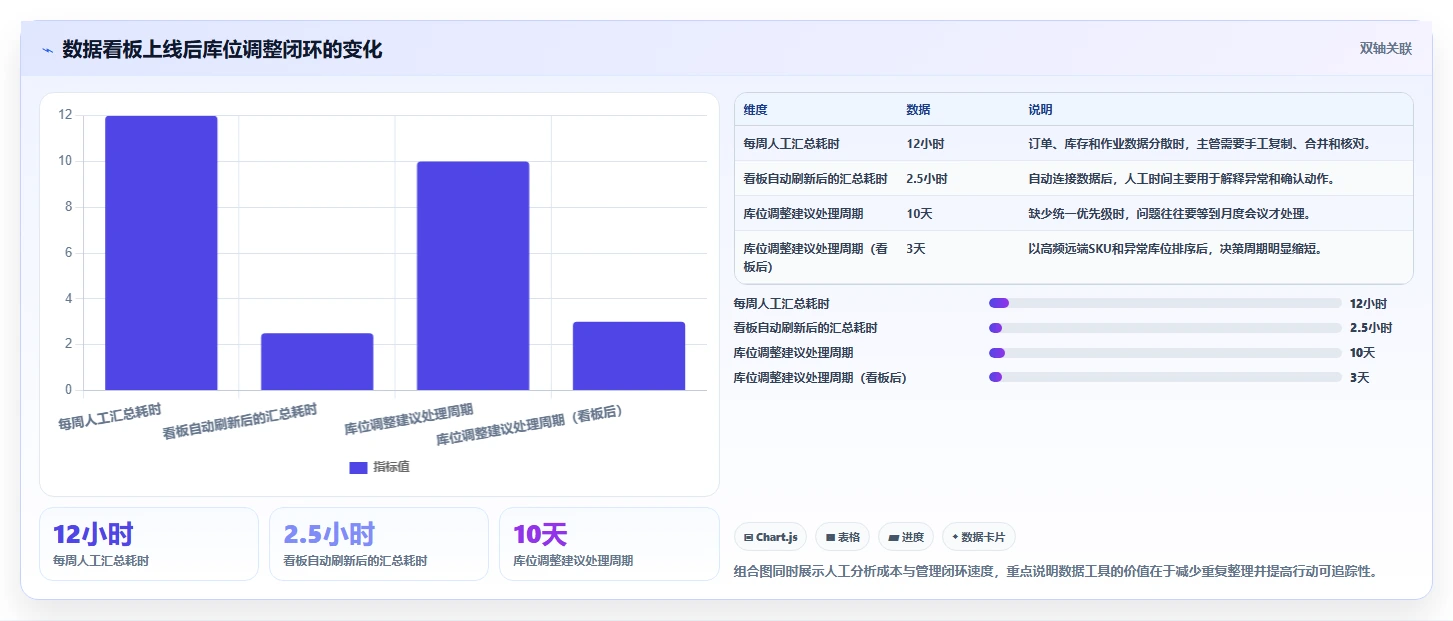Click the description beginning 以高频远端SKU
This screenshot has height=621, width=1453.
pyautogui.click(x=1175, y=249)
